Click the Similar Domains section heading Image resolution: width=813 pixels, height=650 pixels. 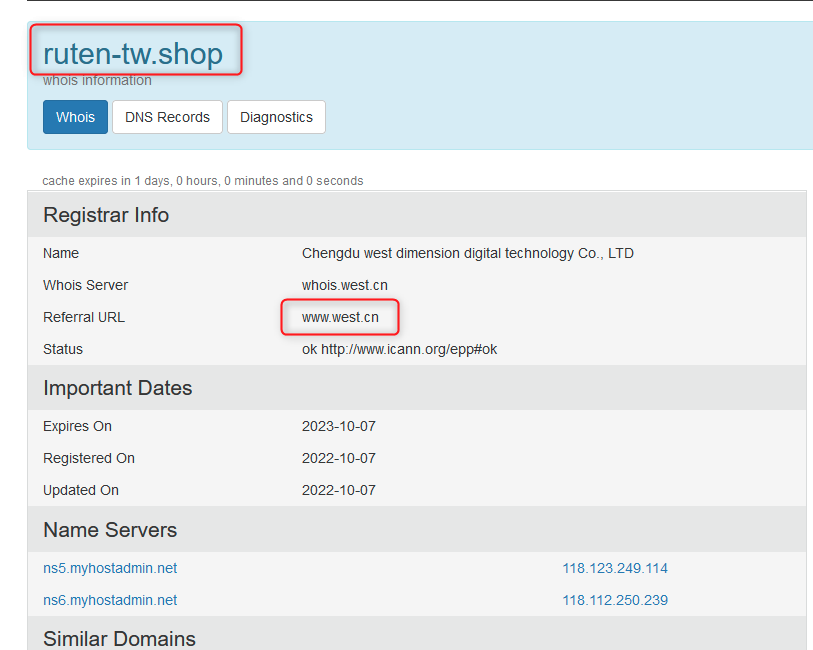[x=119, y=639]
